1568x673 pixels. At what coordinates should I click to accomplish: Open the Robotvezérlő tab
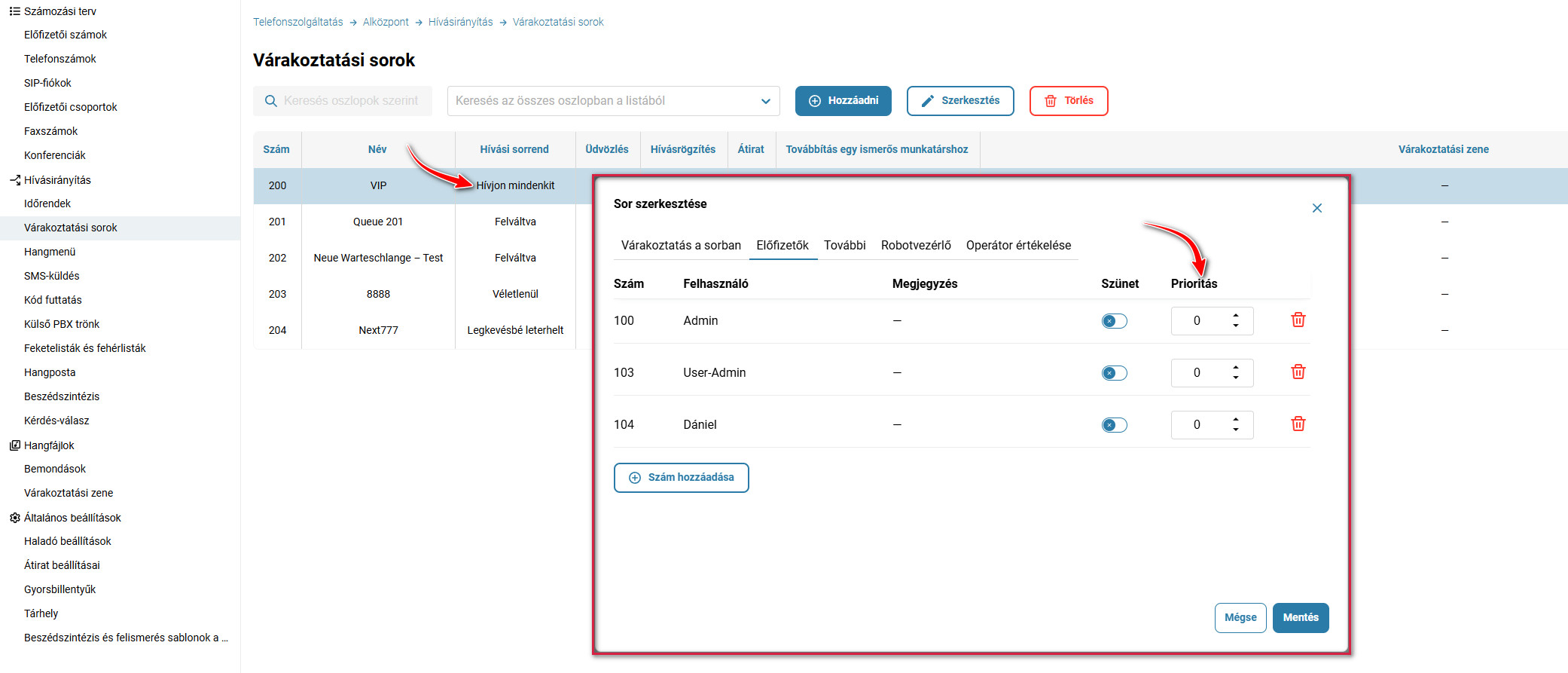(x=916, y=246)
